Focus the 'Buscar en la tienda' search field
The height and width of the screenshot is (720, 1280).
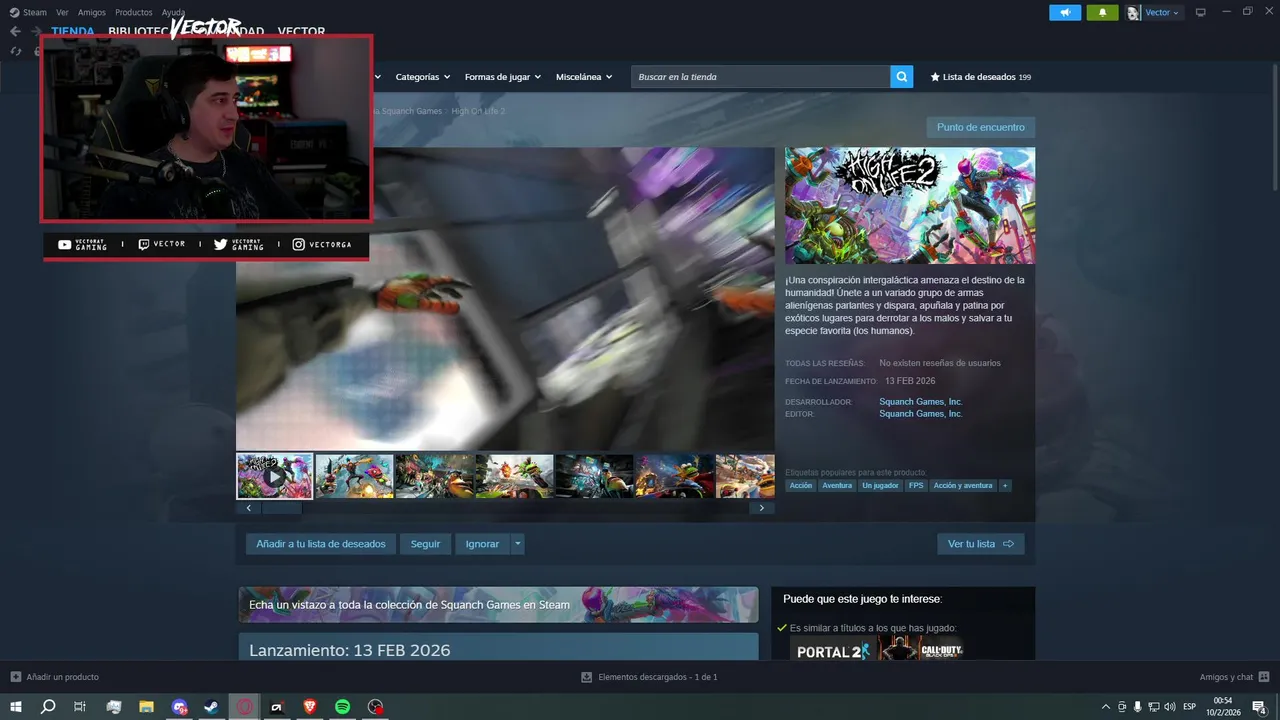pyautogui.click(x=760, y=77)
